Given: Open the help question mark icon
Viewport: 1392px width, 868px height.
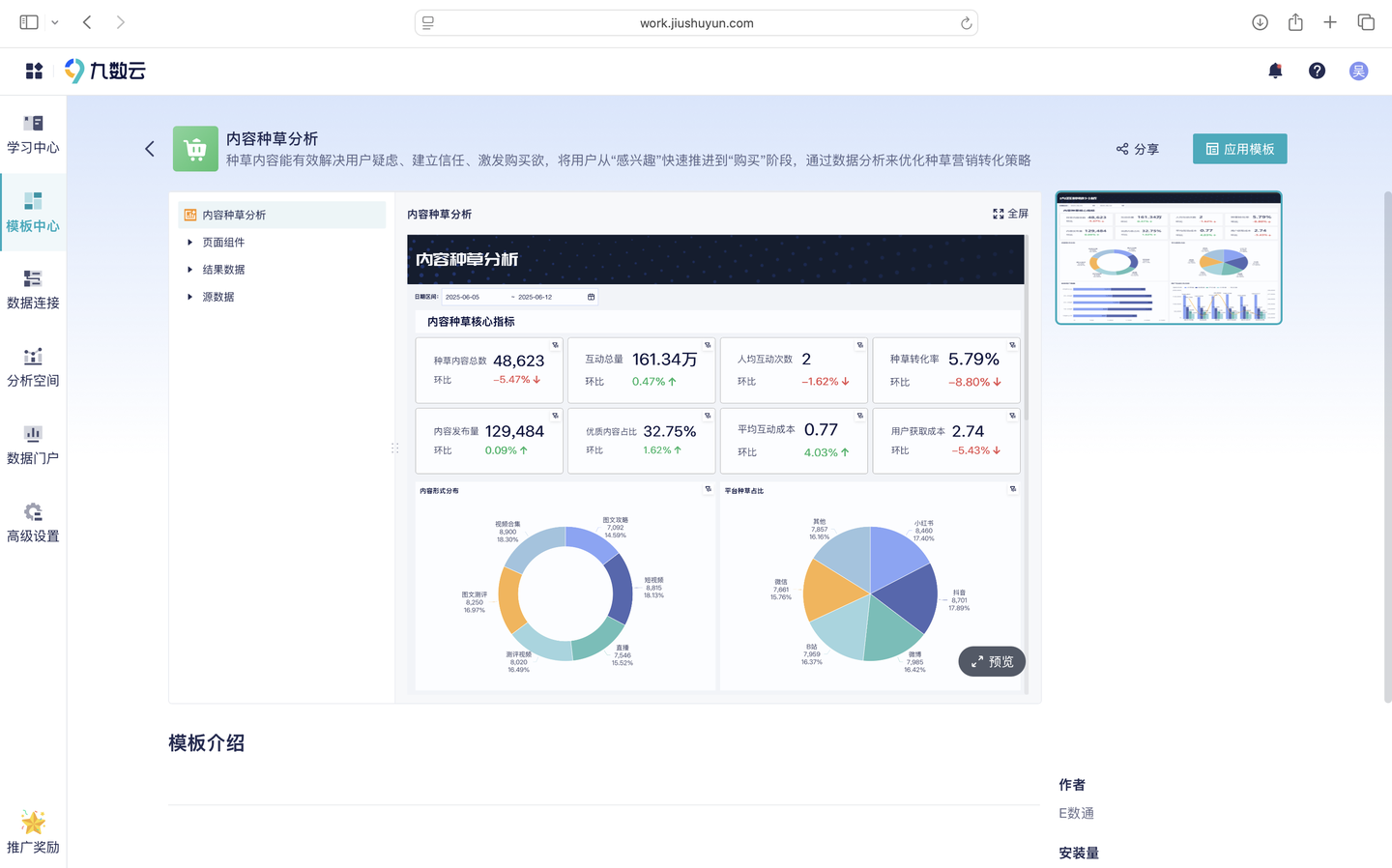Looking at the screenshot, I should [1317, 71].
